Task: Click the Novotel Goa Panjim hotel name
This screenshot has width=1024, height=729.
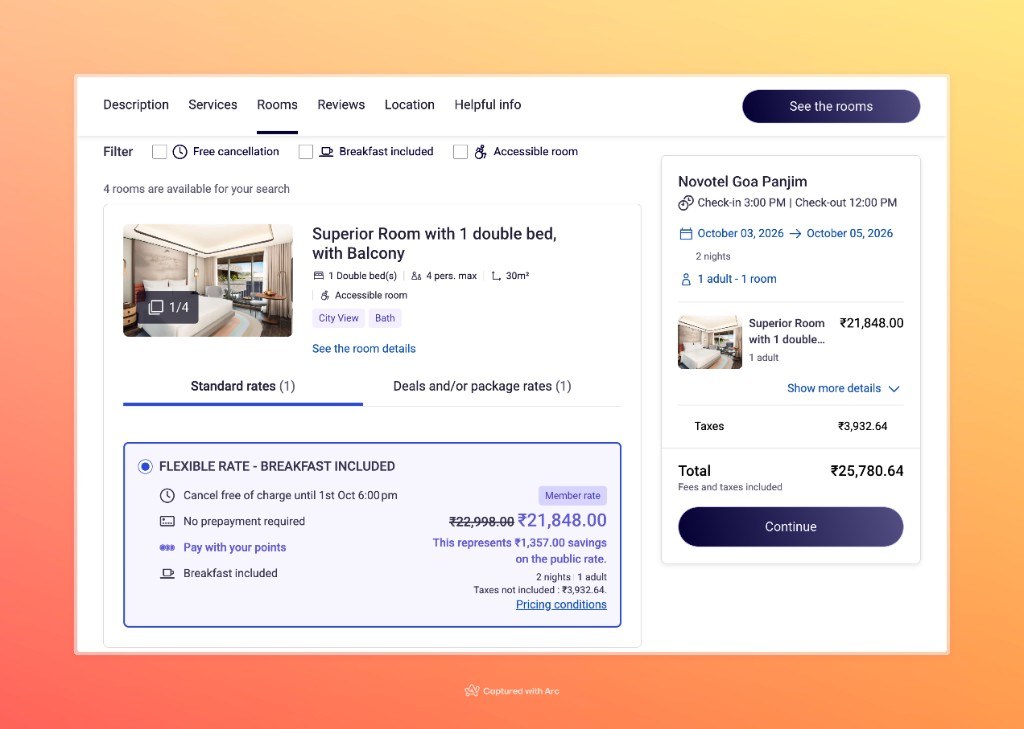Action: pyautogui.click(x=743, y=182)
